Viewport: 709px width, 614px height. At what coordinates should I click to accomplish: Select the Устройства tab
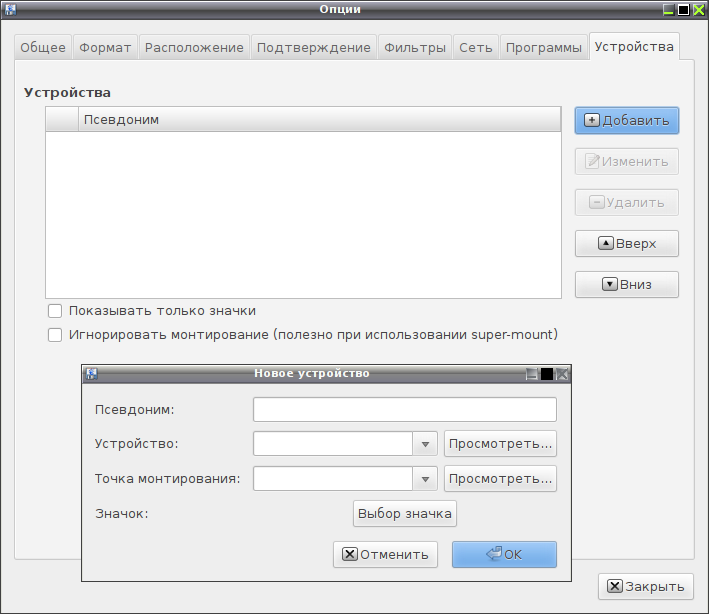[x=634, y=47]
